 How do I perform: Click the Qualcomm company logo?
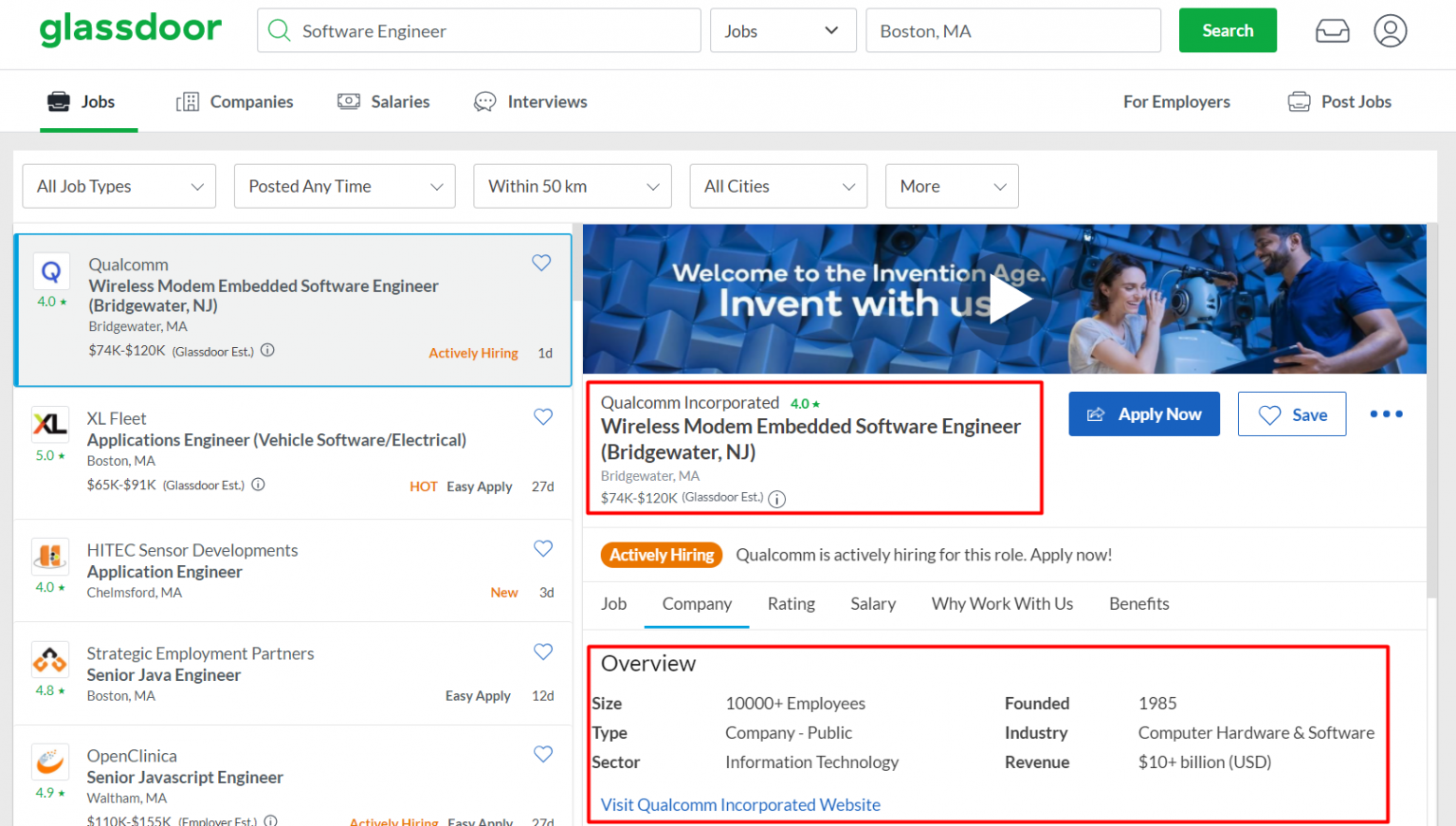pyautogui.click(x=51, y=271)
